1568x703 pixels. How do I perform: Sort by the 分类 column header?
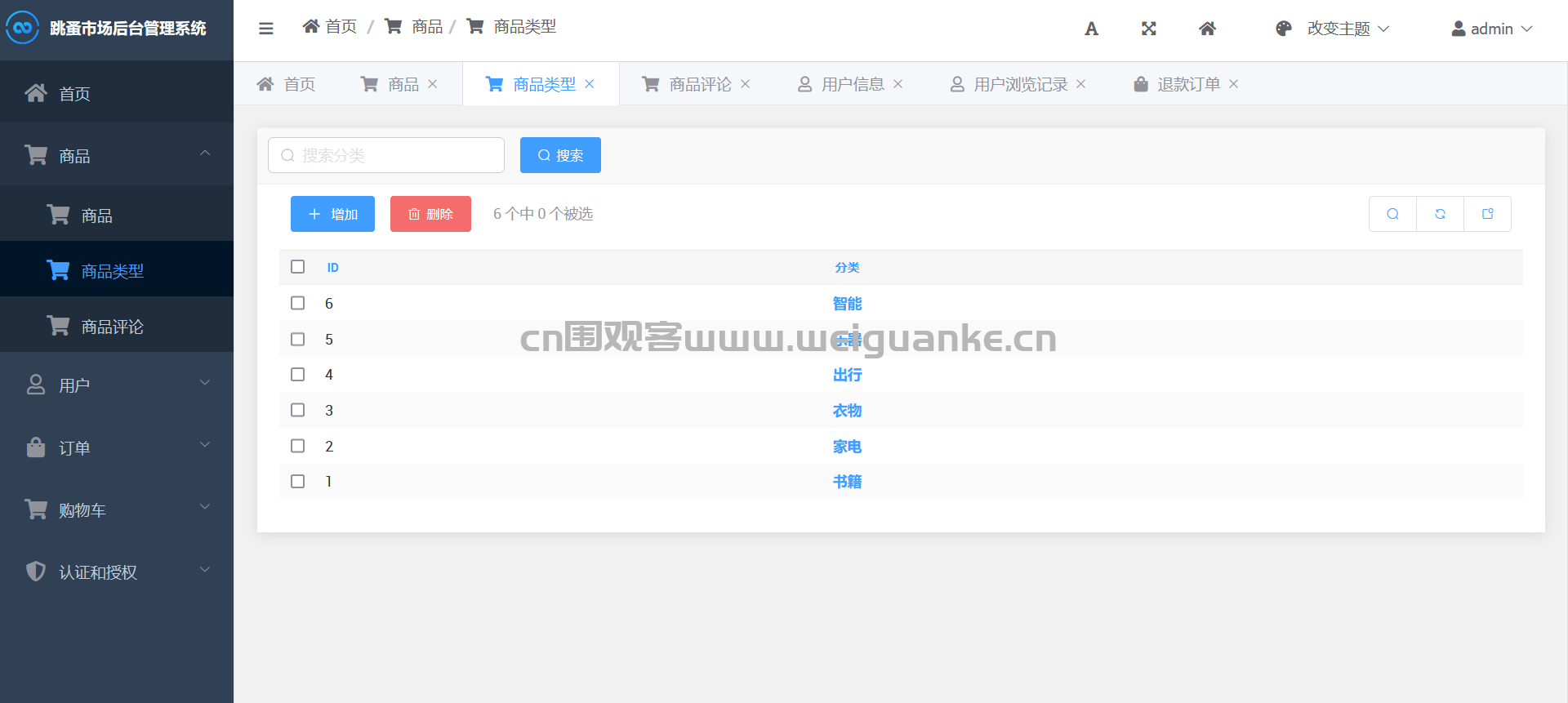[847, 267]
